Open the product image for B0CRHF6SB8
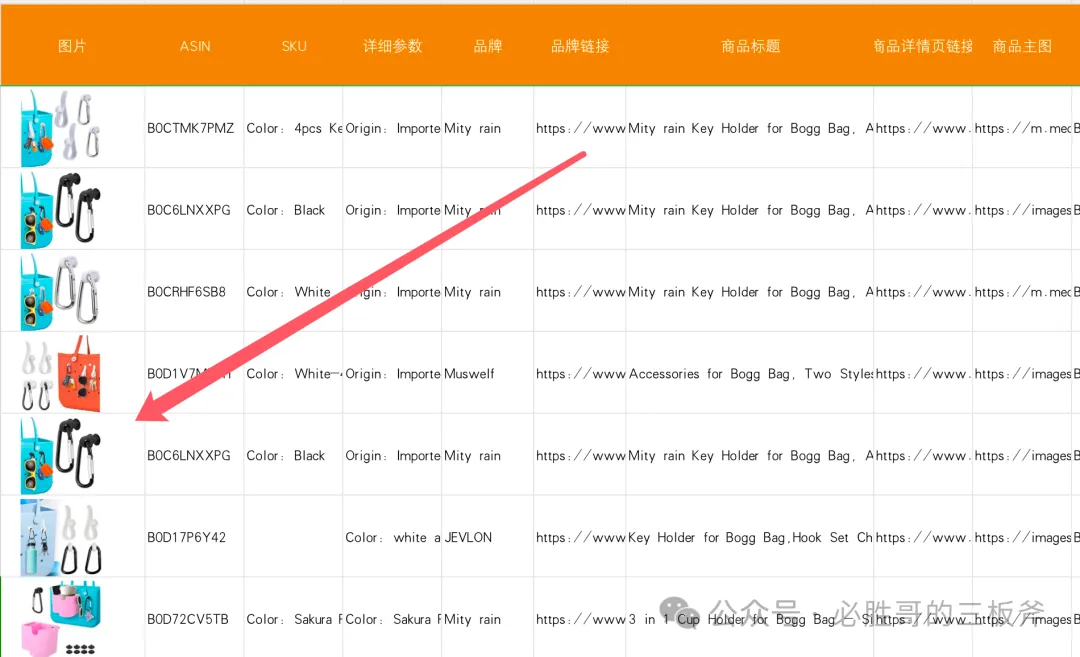Viewport: 1080px width, 657px height. 61,292
